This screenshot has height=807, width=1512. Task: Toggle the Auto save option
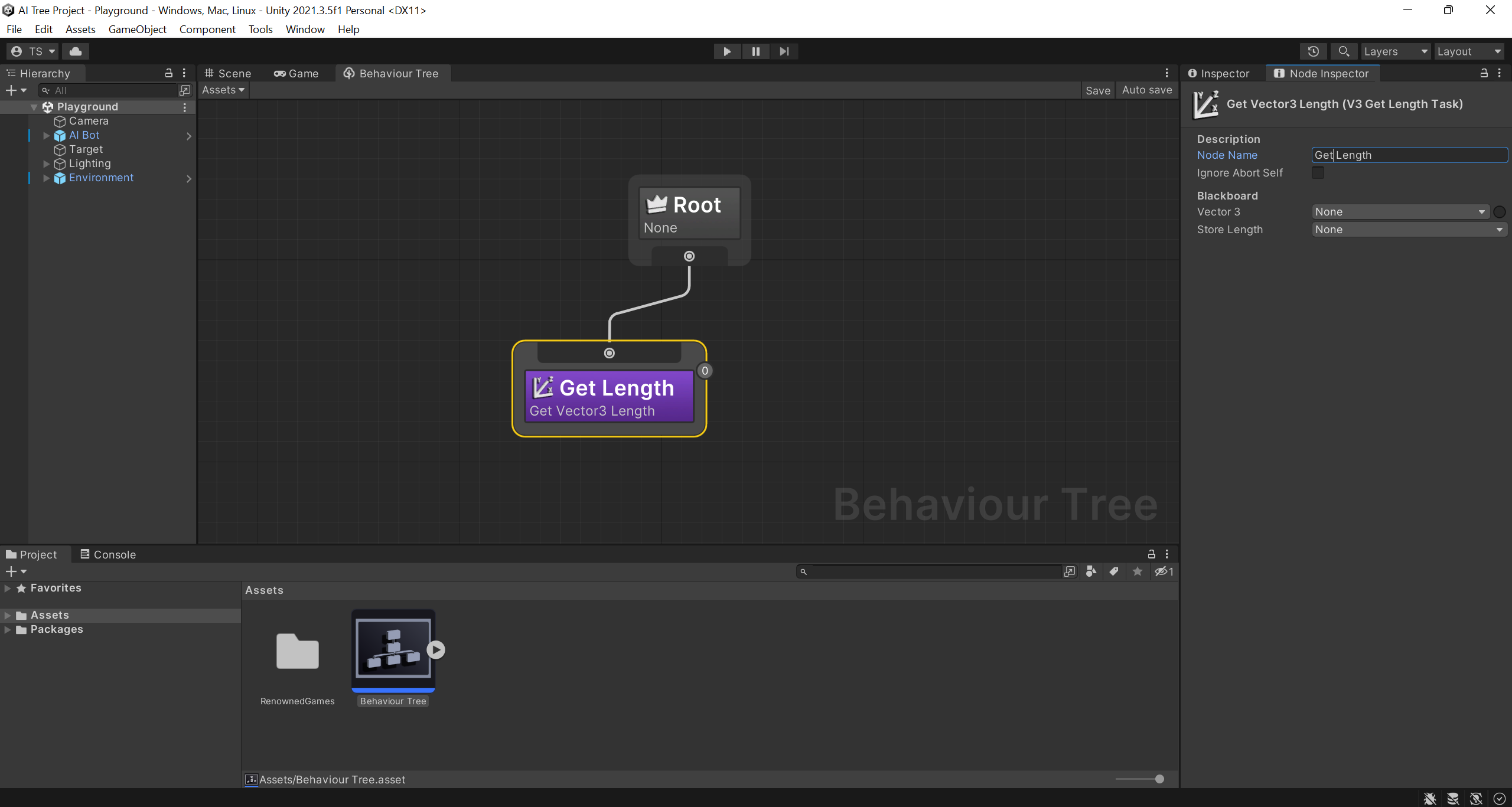click(1146, 90)
